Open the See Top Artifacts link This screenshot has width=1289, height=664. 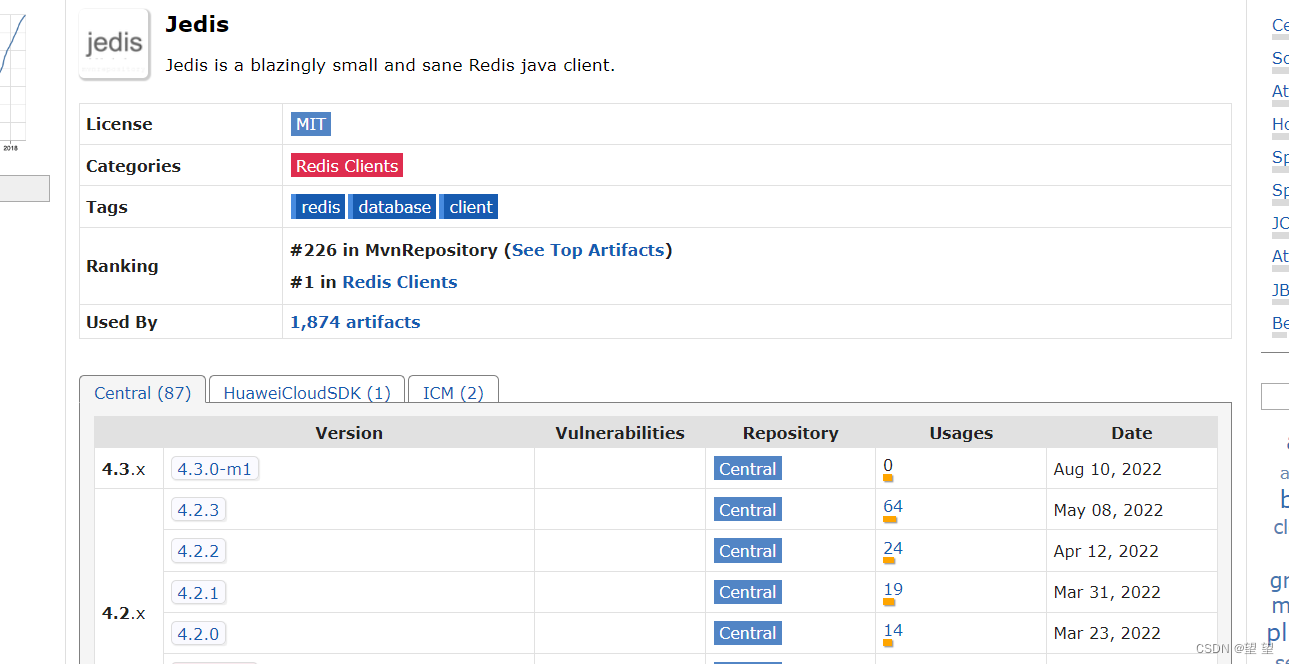pos(588,249)
